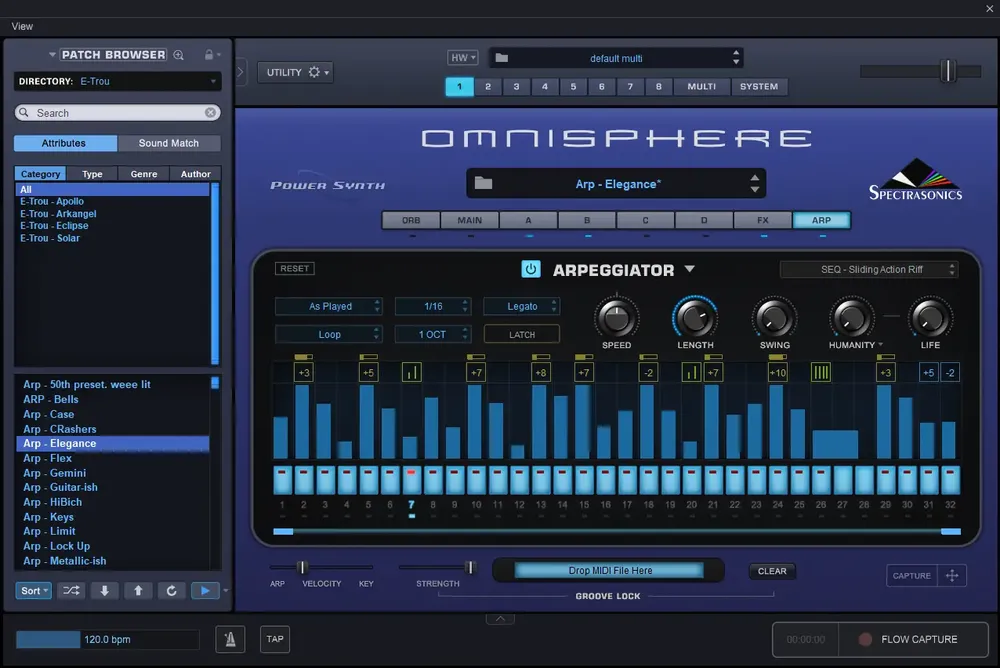Toggle arpeggiator step 1 on or off
This screenshot has width=1000, height=668.
(x=282, y=480)
